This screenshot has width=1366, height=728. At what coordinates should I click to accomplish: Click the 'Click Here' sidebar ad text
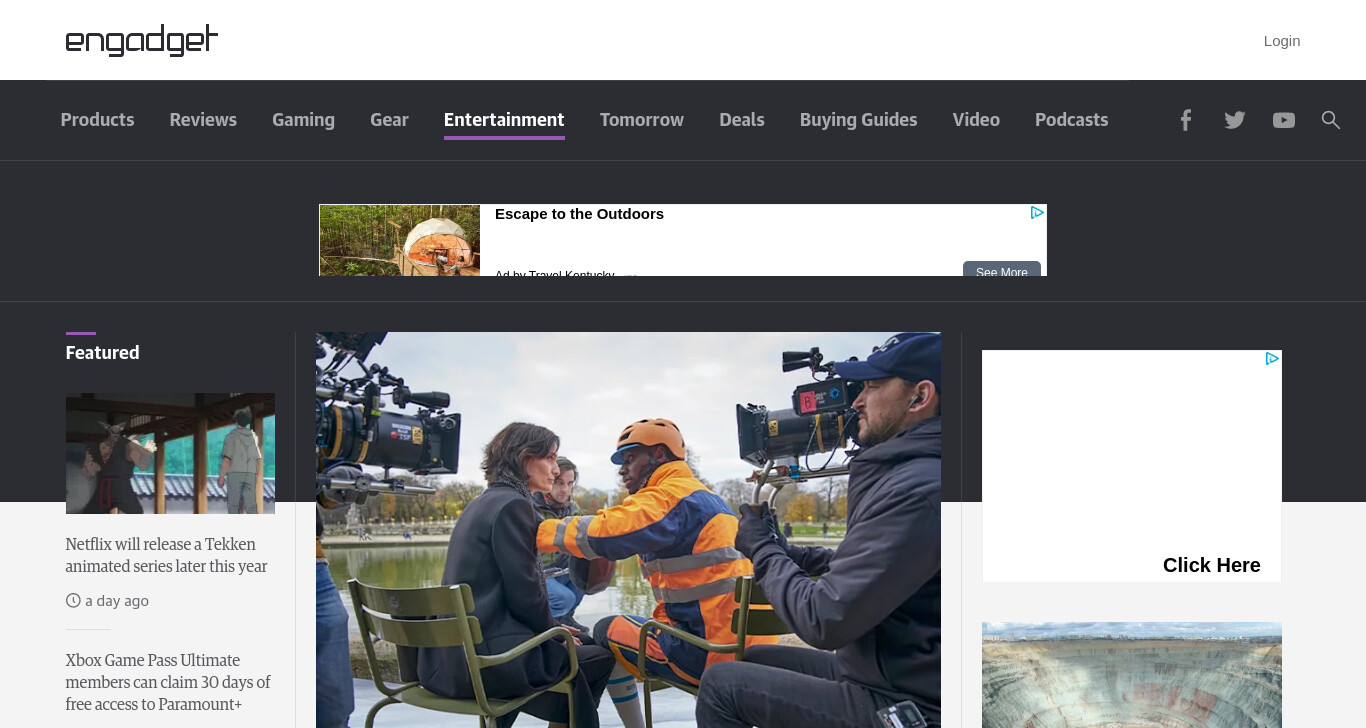[1211, 565]
